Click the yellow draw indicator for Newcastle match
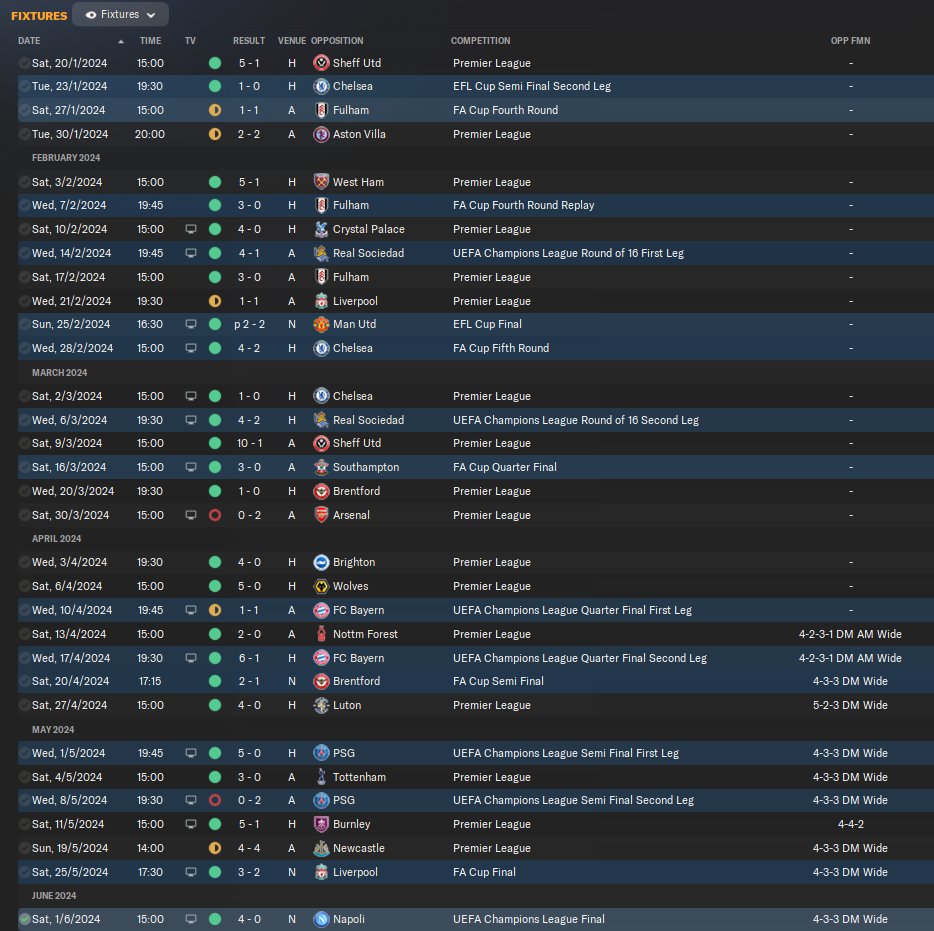Screen dimensions: 934x931 pos(215,848)
